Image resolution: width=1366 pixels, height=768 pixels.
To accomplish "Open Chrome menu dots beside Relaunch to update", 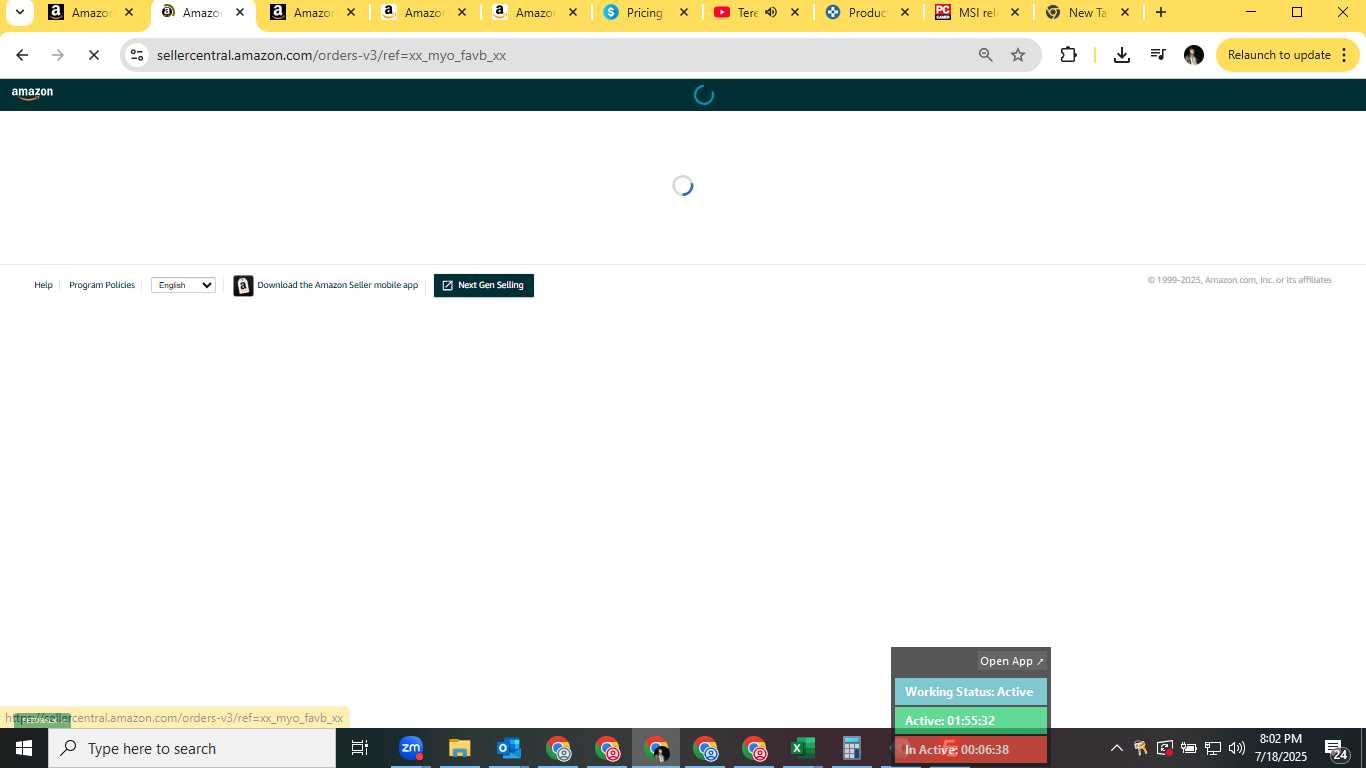I will tap(1343, 55).
